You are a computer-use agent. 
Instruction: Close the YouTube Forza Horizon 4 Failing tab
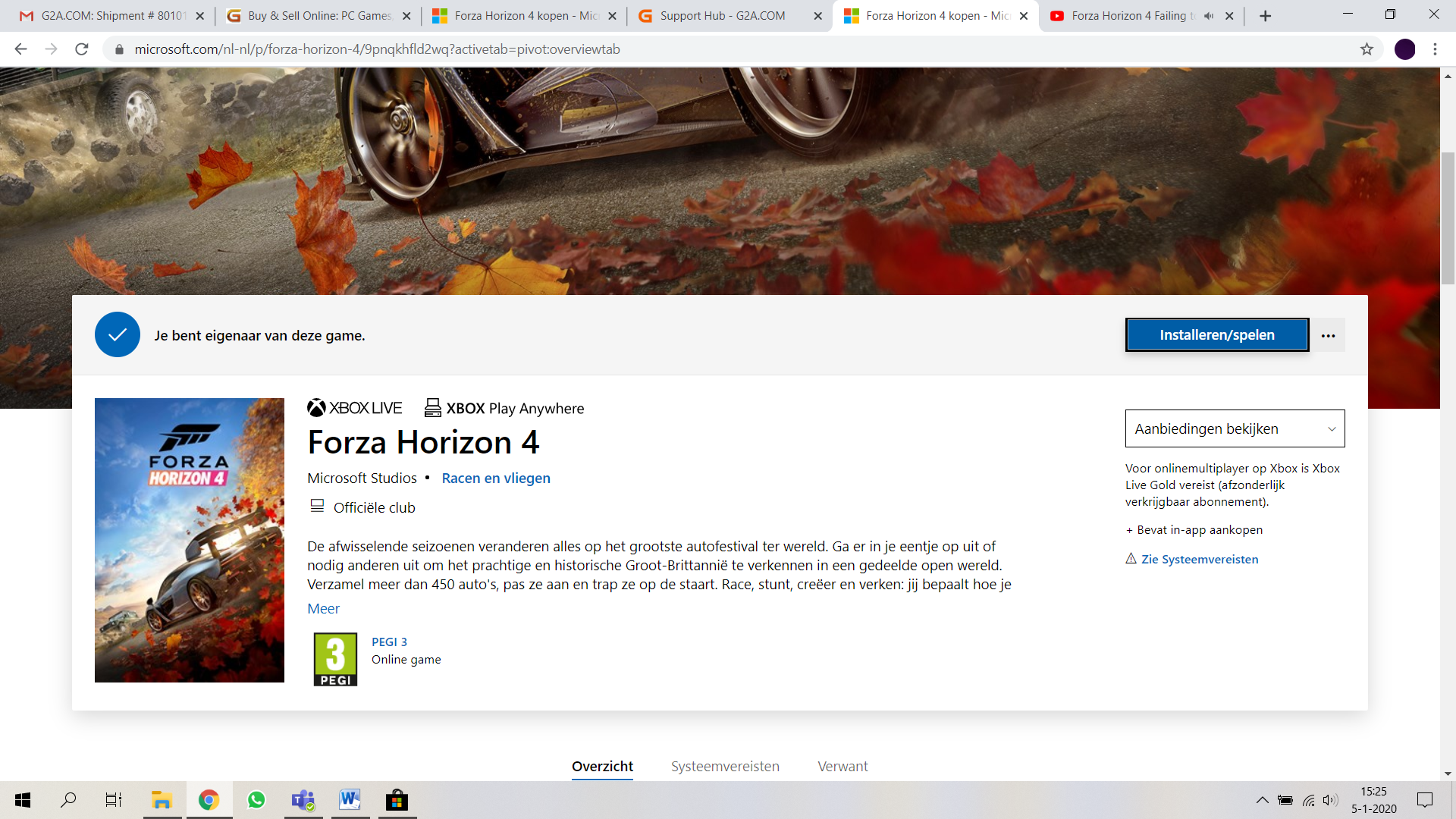click(1229, 16)
